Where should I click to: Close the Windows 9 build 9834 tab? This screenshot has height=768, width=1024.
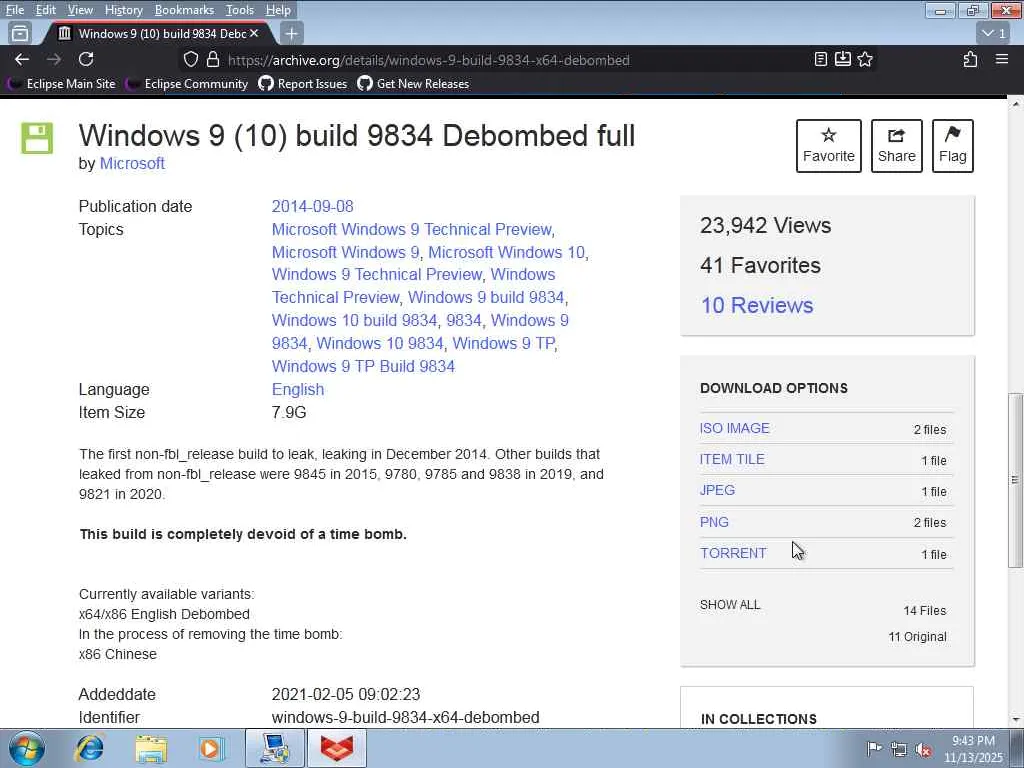[x=254, y=33]
